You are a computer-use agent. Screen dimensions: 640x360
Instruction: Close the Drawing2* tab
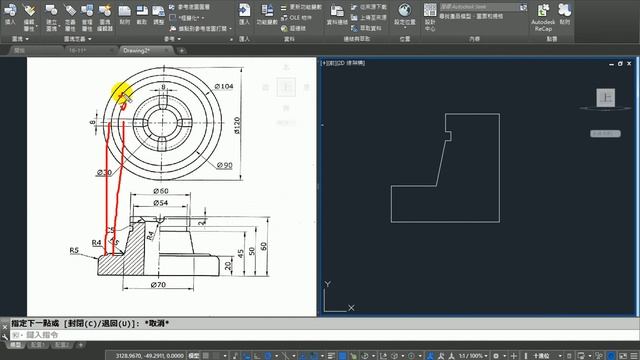point(167,51)
